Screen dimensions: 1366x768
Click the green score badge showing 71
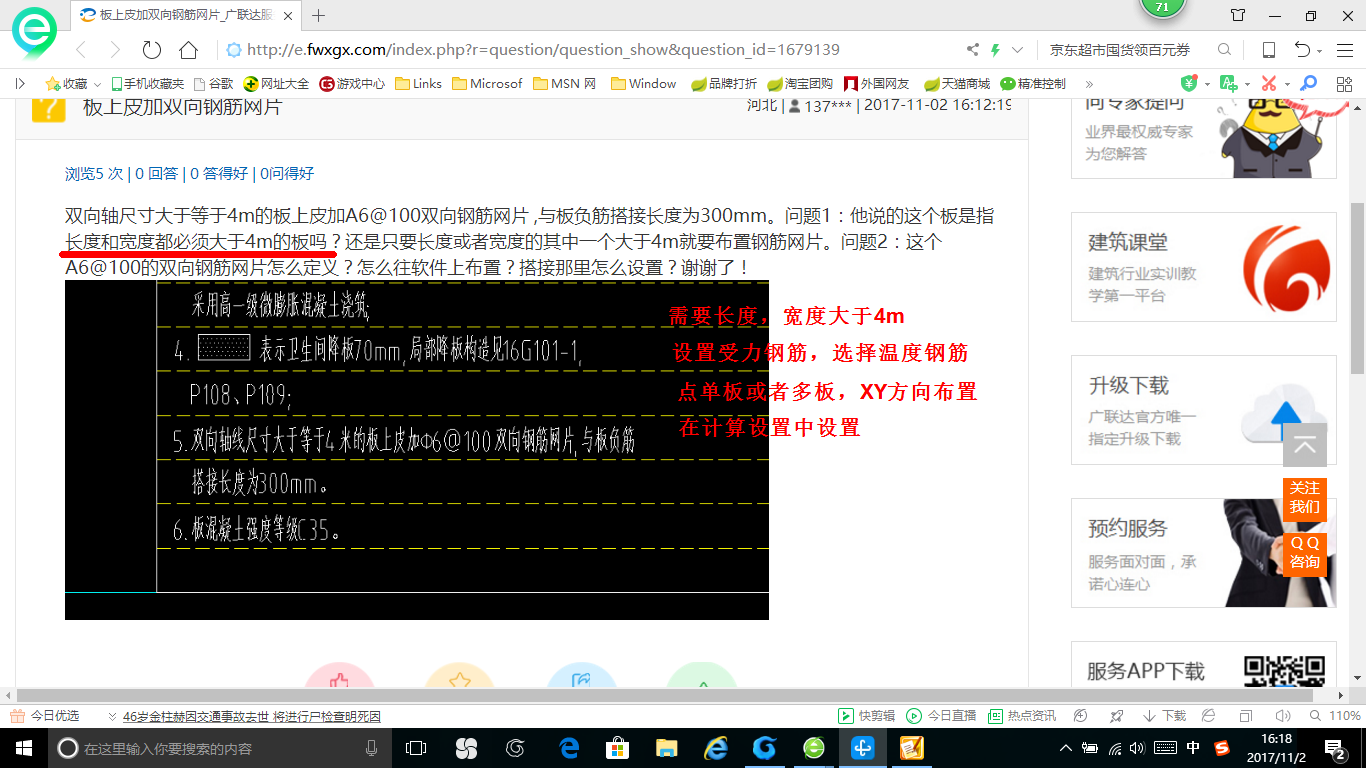coord(1162,7)
